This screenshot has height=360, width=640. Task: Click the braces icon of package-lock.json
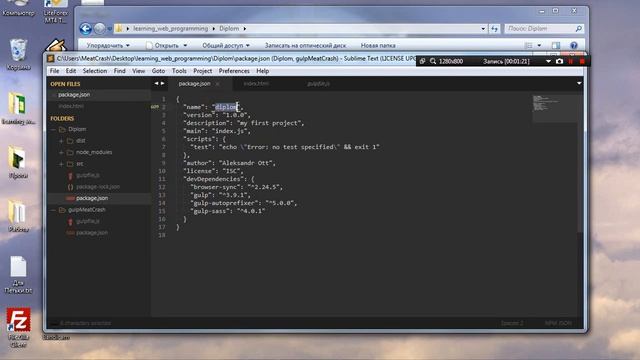pos(70,187)
